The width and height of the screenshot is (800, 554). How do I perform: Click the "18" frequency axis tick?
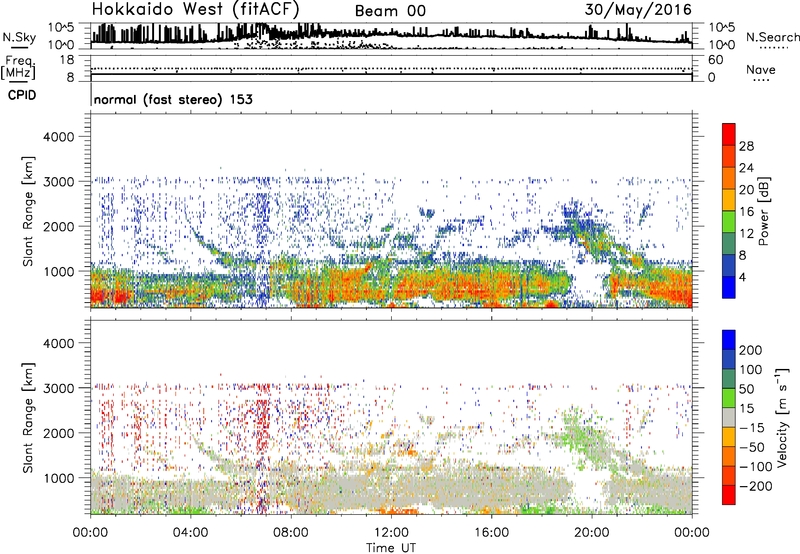click(x=67, y=60)
